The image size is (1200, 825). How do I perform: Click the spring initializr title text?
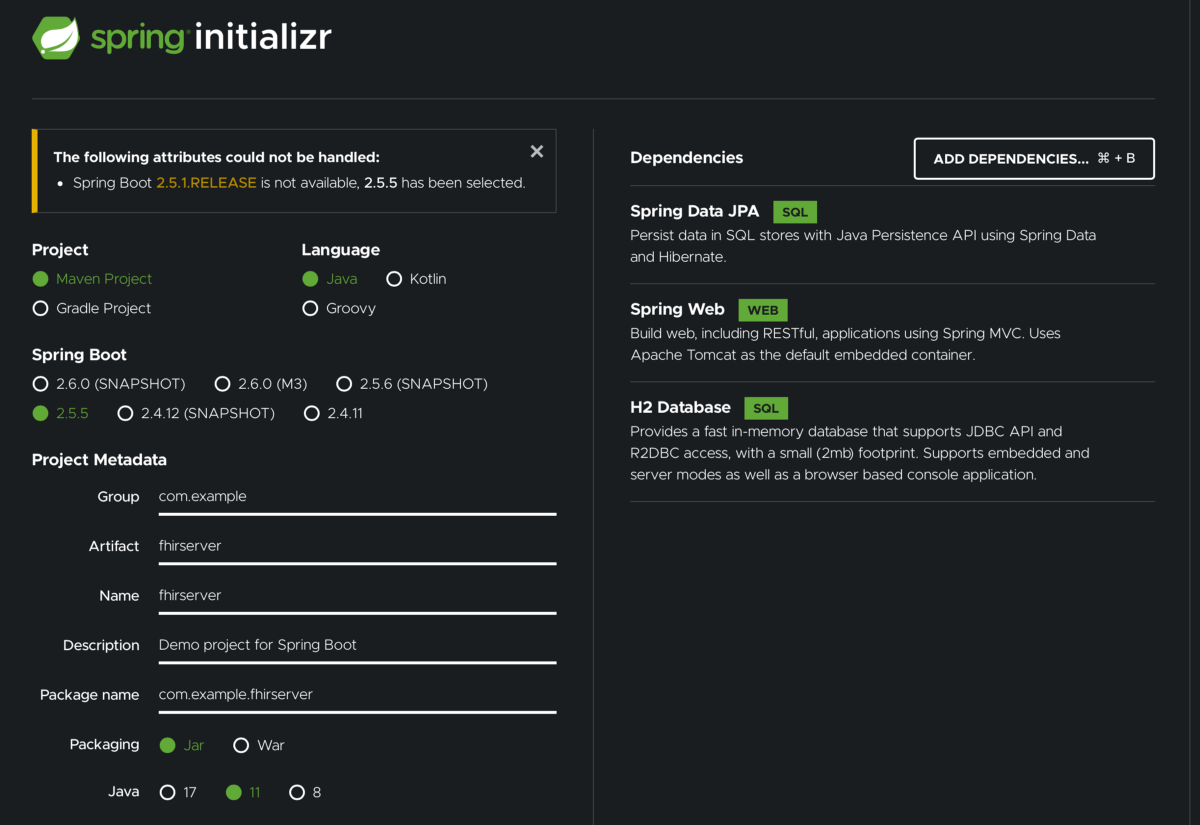click(211, 38)
